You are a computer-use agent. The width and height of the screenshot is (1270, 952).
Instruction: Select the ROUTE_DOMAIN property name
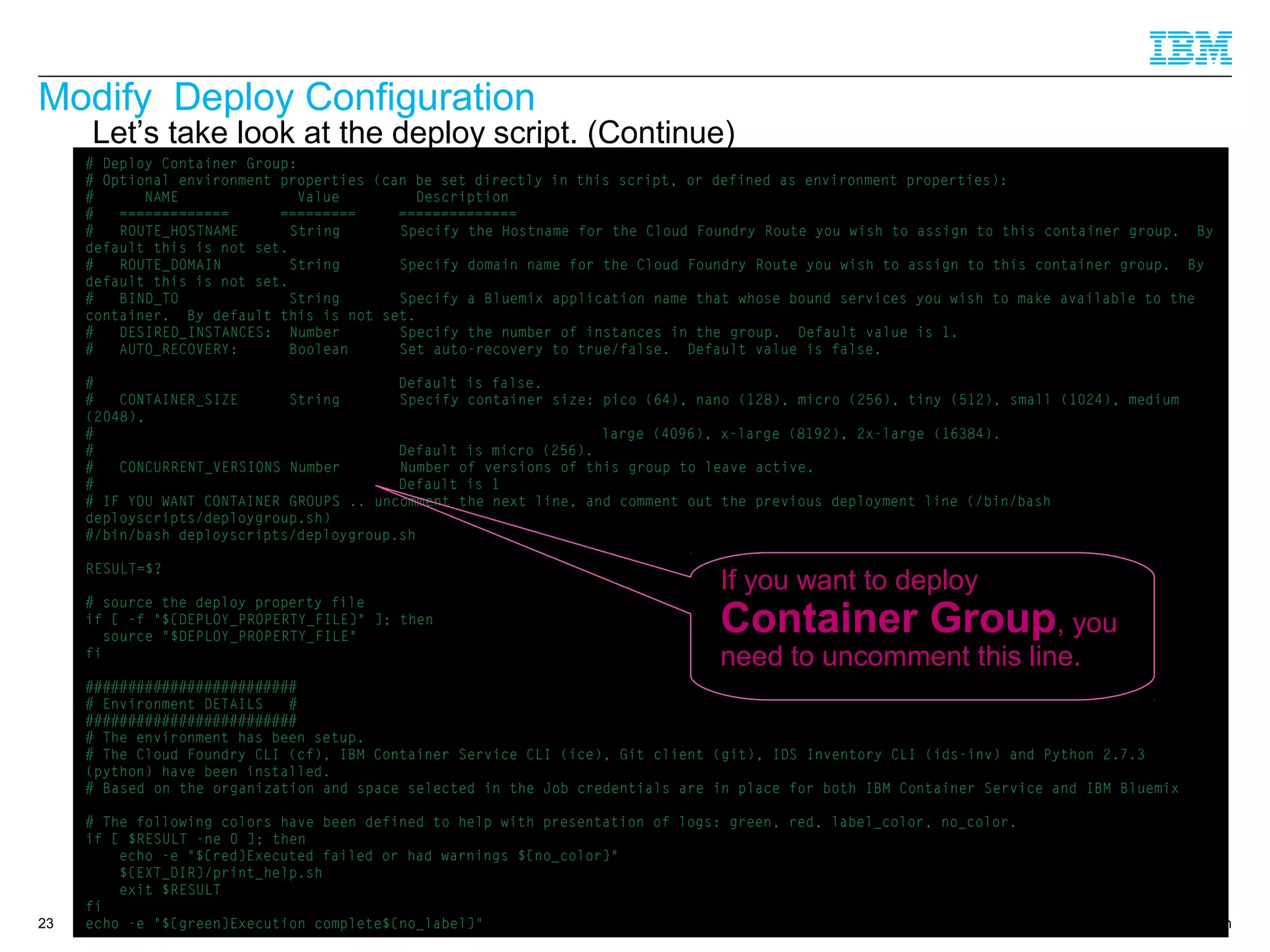[x=170, y=265]
